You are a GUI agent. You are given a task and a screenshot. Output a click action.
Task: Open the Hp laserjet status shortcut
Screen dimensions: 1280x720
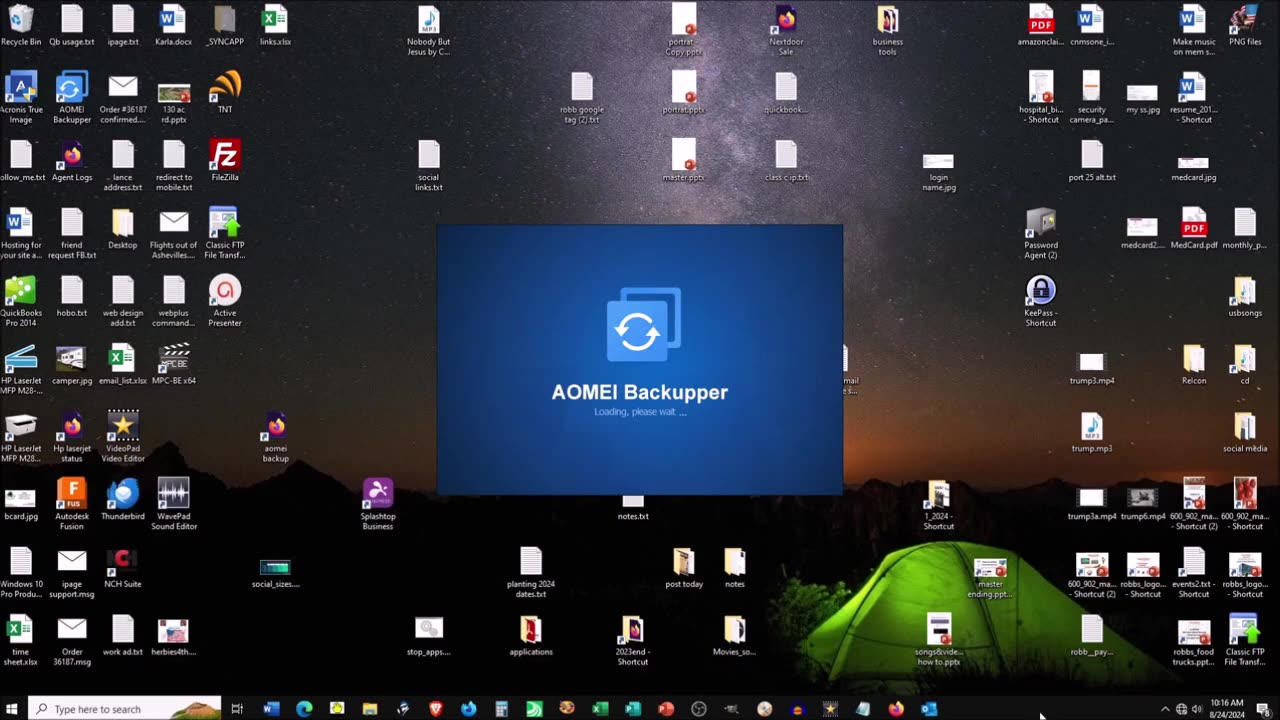click(x=72, y=436)
